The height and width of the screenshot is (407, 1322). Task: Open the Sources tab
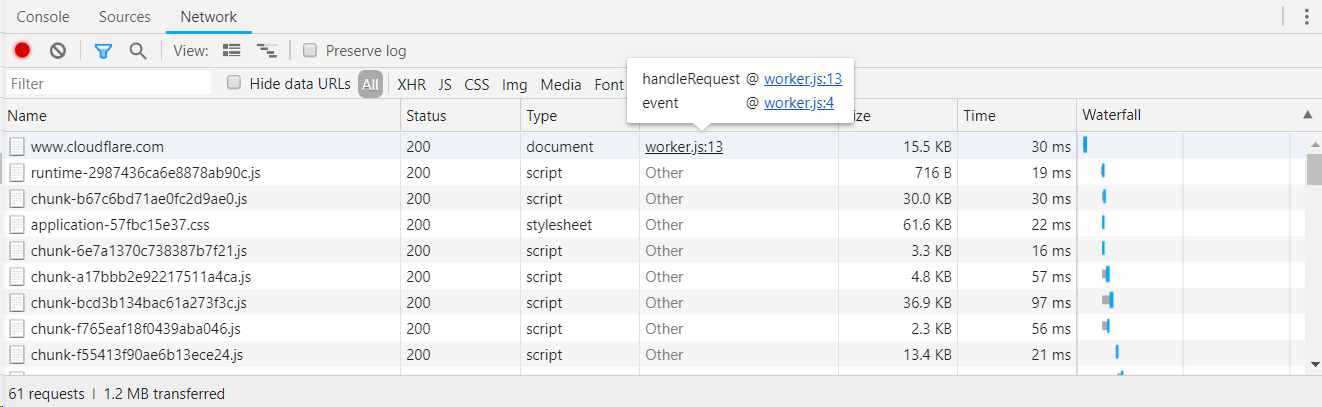(x=125, y=17)
